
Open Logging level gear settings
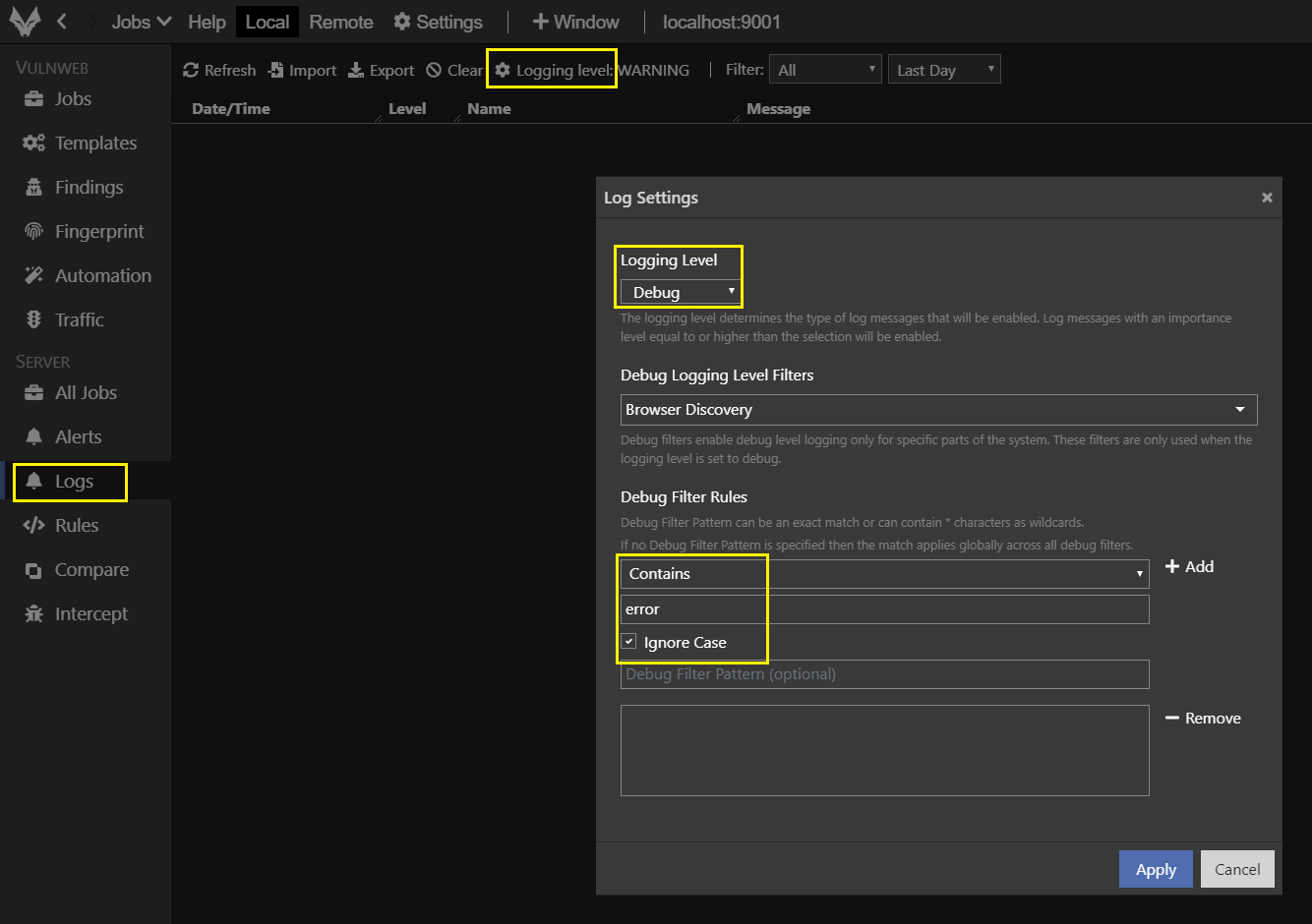[x=503, y=70]
